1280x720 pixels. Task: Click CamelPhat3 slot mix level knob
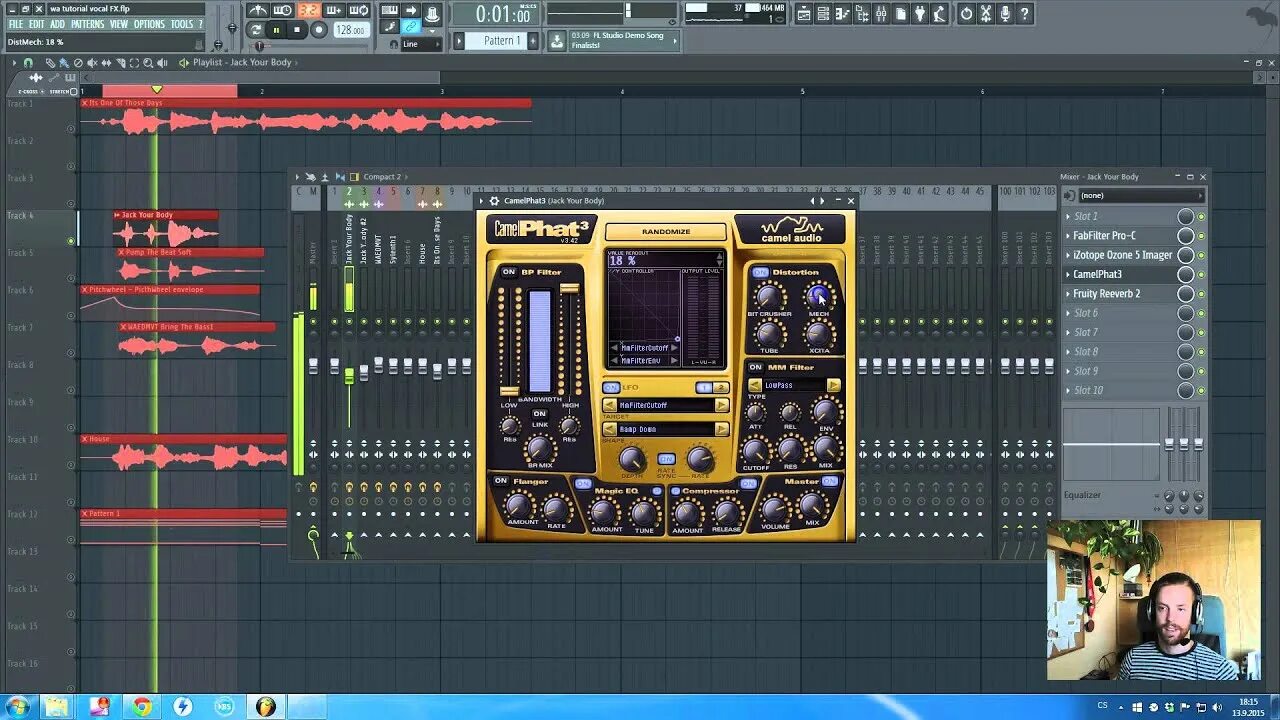pos(1185,274)
